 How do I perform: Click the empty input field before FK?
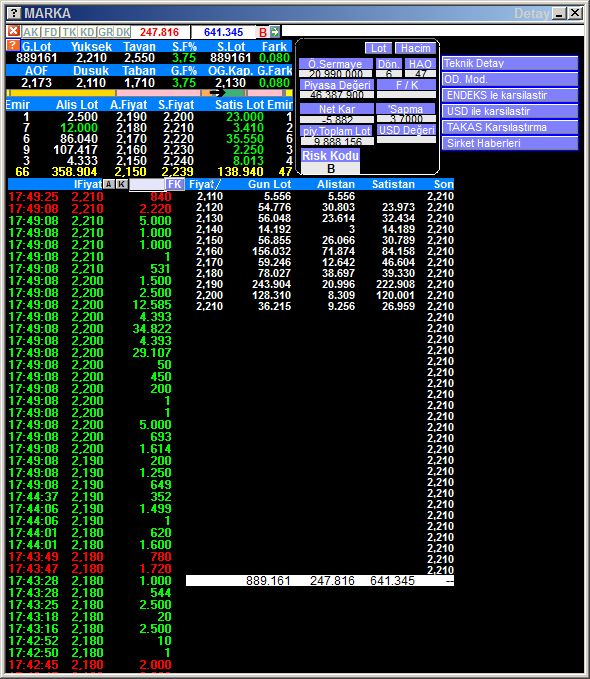147,184
